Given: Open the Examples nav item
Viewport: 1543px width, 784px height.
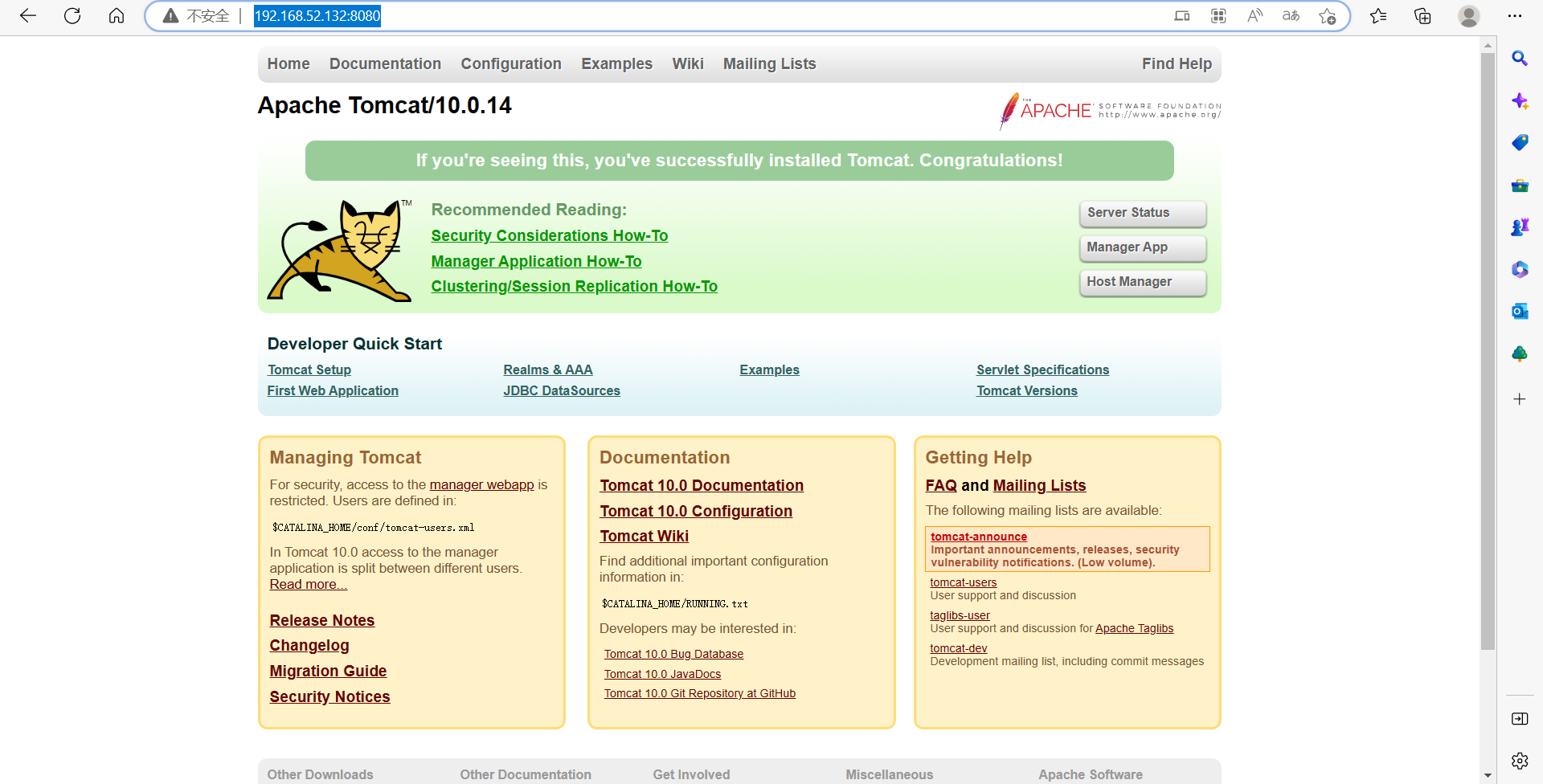Looking at the screenshot, I should pyautogui.click(x=616, y=64).
